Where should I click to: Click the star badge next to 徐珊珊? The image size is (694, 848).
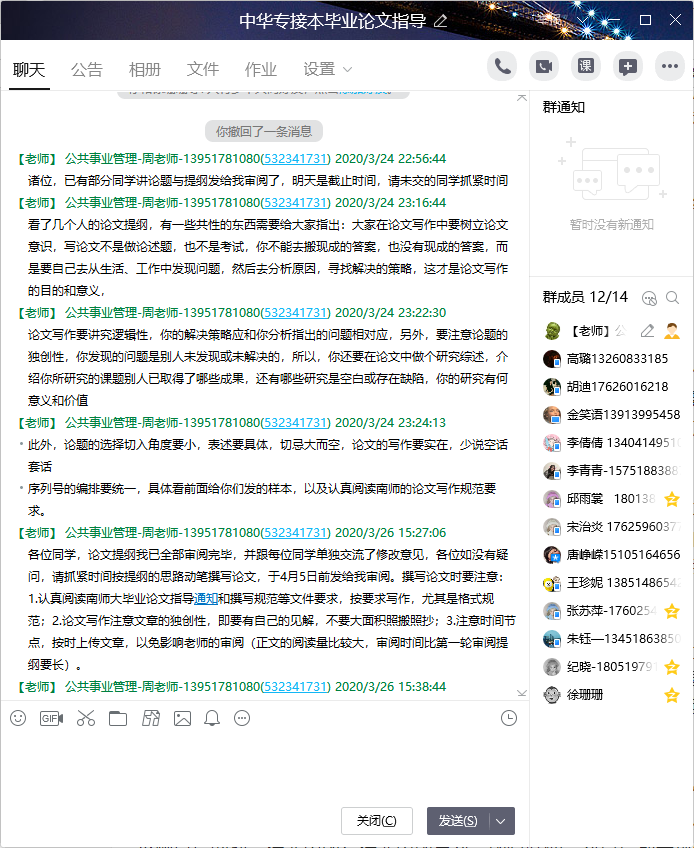672,695
